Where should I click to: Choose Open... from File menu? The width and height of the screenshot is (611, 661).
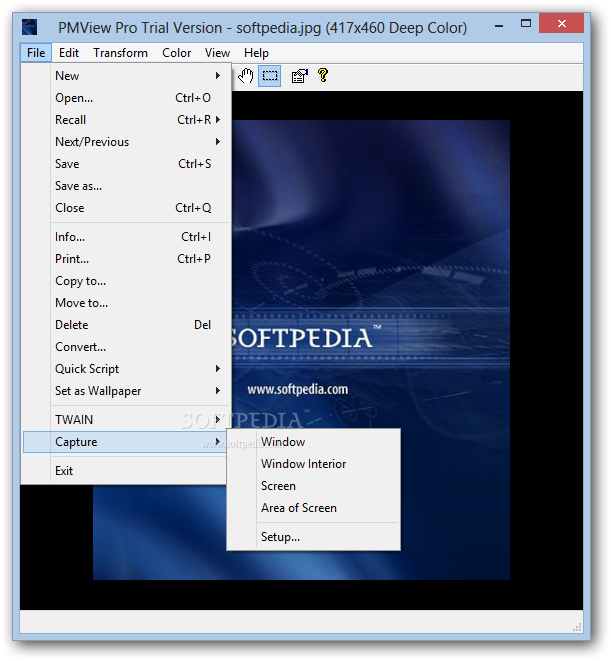(x=127, y=98)
